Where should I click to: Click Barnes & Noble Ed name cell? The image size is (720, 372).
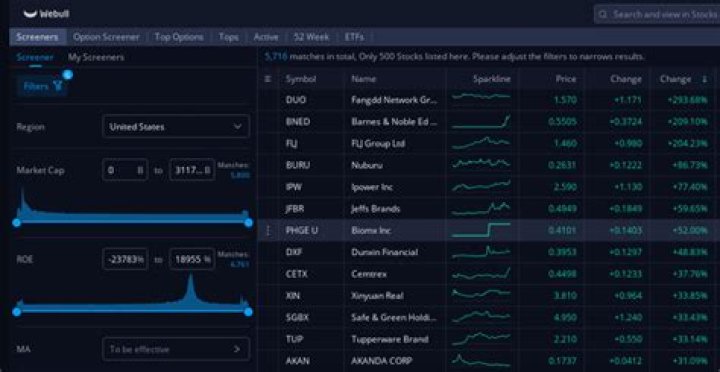click(x=394, y=122)
